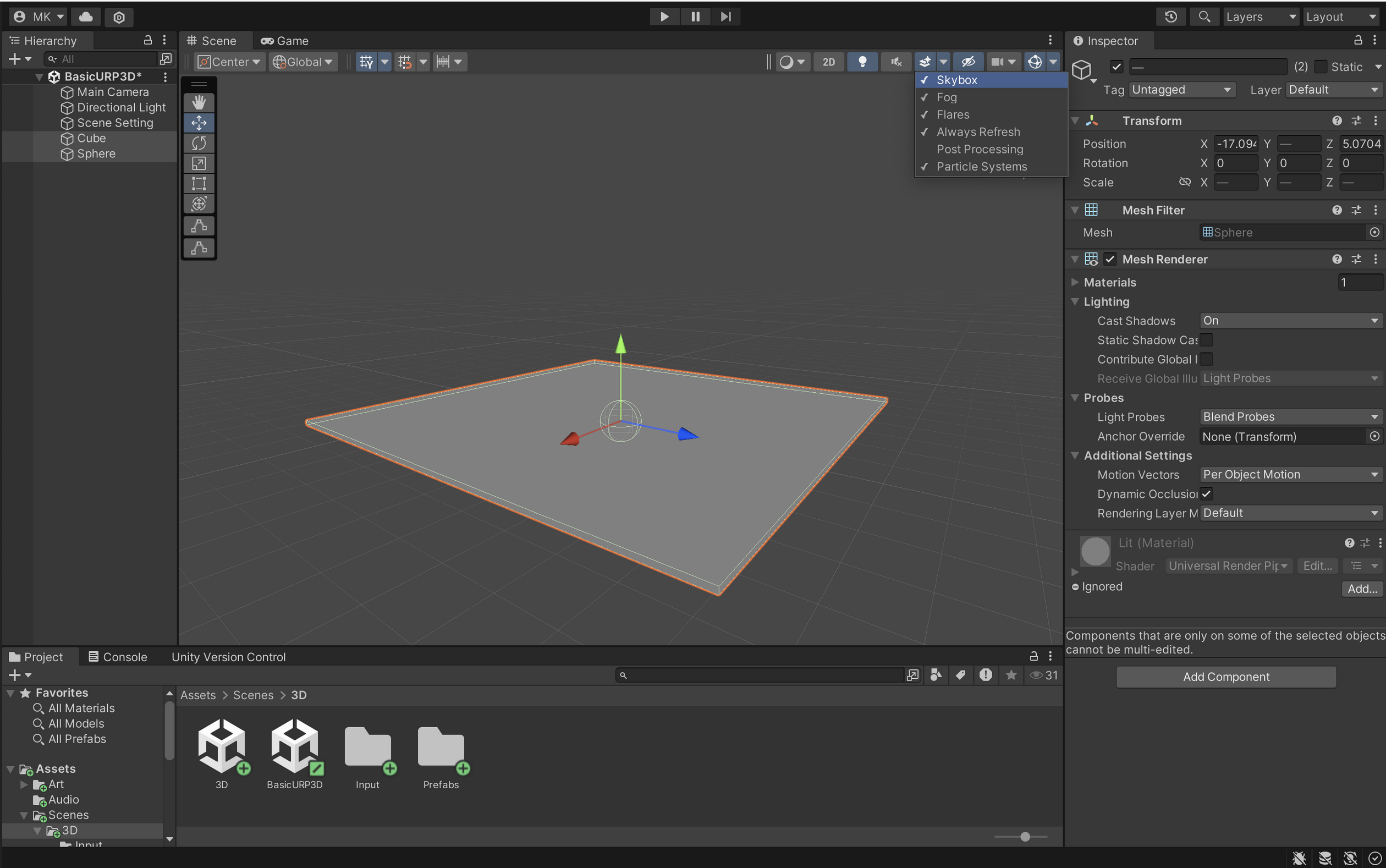Viewport: 1386px width, 868px height.
Task: Click Edit button on Lit material
Action: [1314, 566]
